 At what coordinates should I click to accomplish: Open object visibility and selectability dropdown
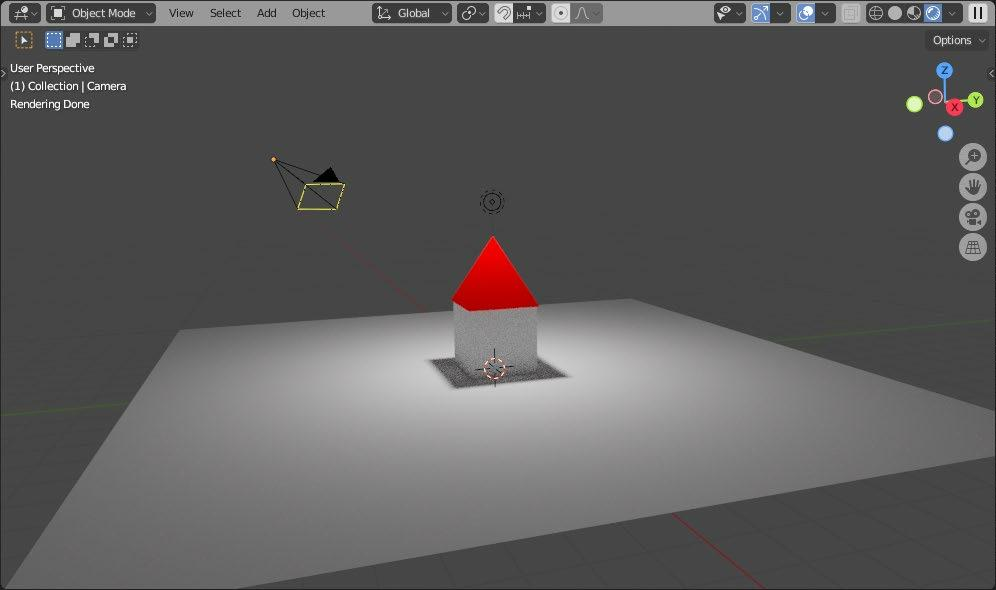coord(729,13)
